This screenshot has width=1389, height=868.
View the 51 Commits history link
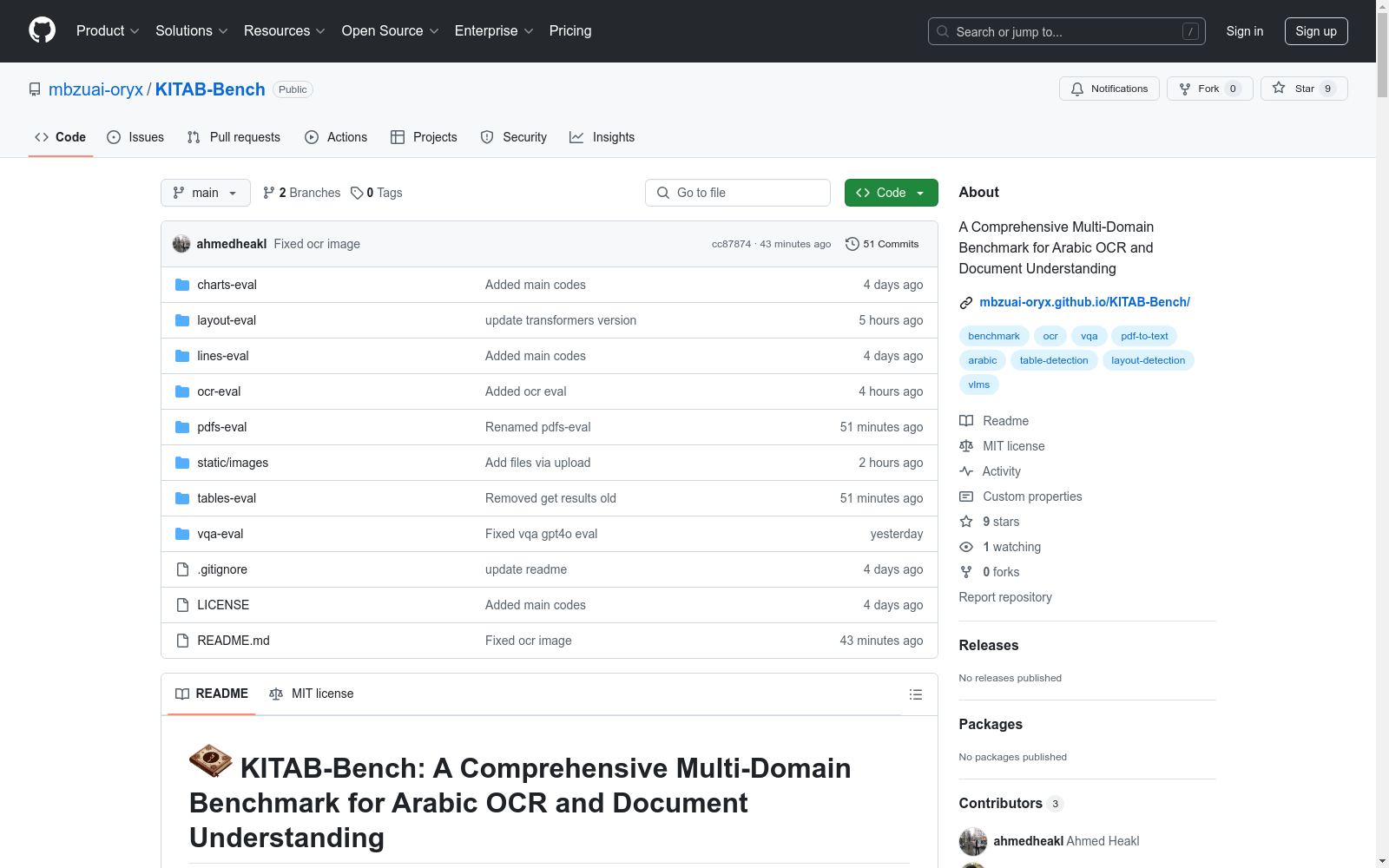coord(882,244)
